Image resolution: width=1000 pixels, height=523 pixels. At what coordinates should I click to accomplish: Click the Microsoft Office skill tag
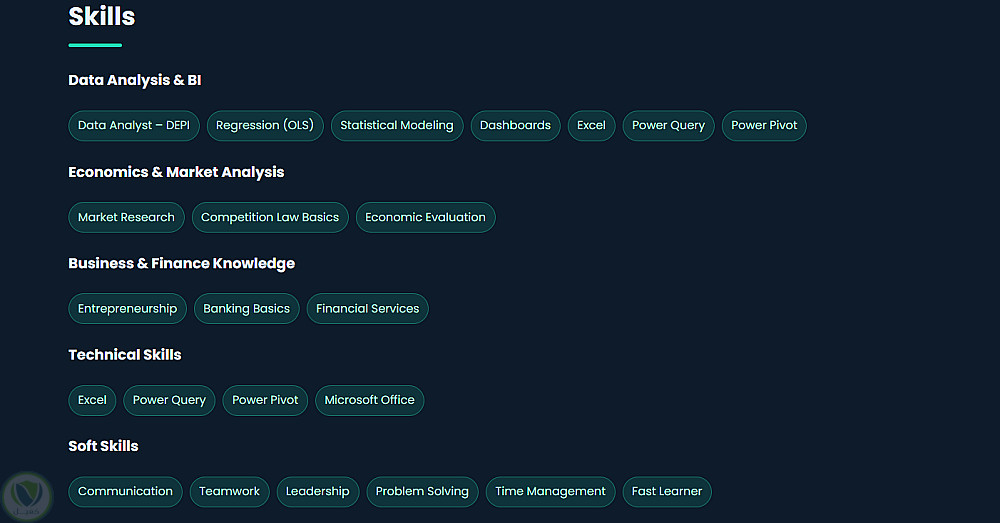coord(369,400)
